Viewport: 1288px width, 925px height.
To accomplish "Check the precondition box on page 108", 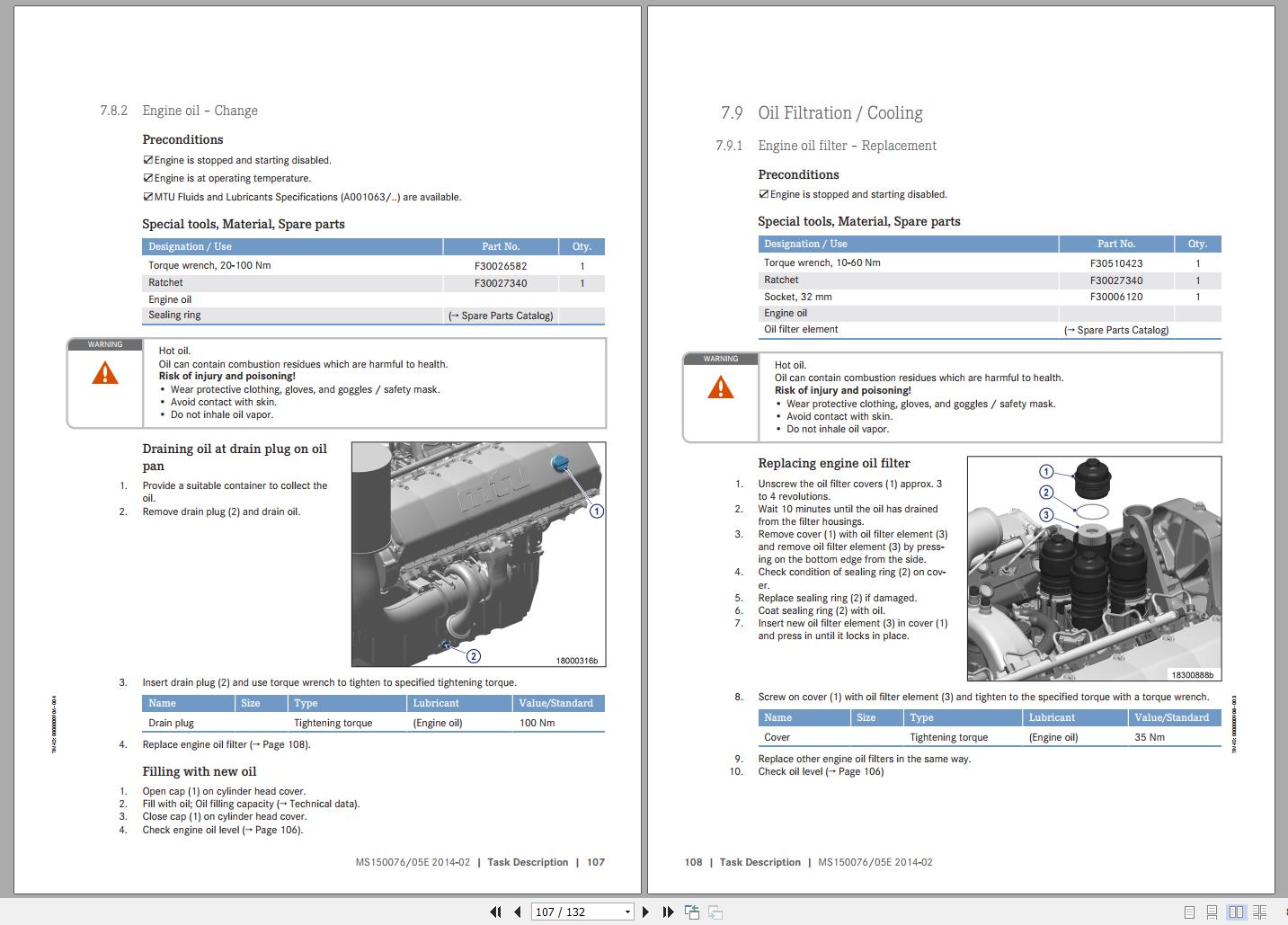I will pos(764,194).
